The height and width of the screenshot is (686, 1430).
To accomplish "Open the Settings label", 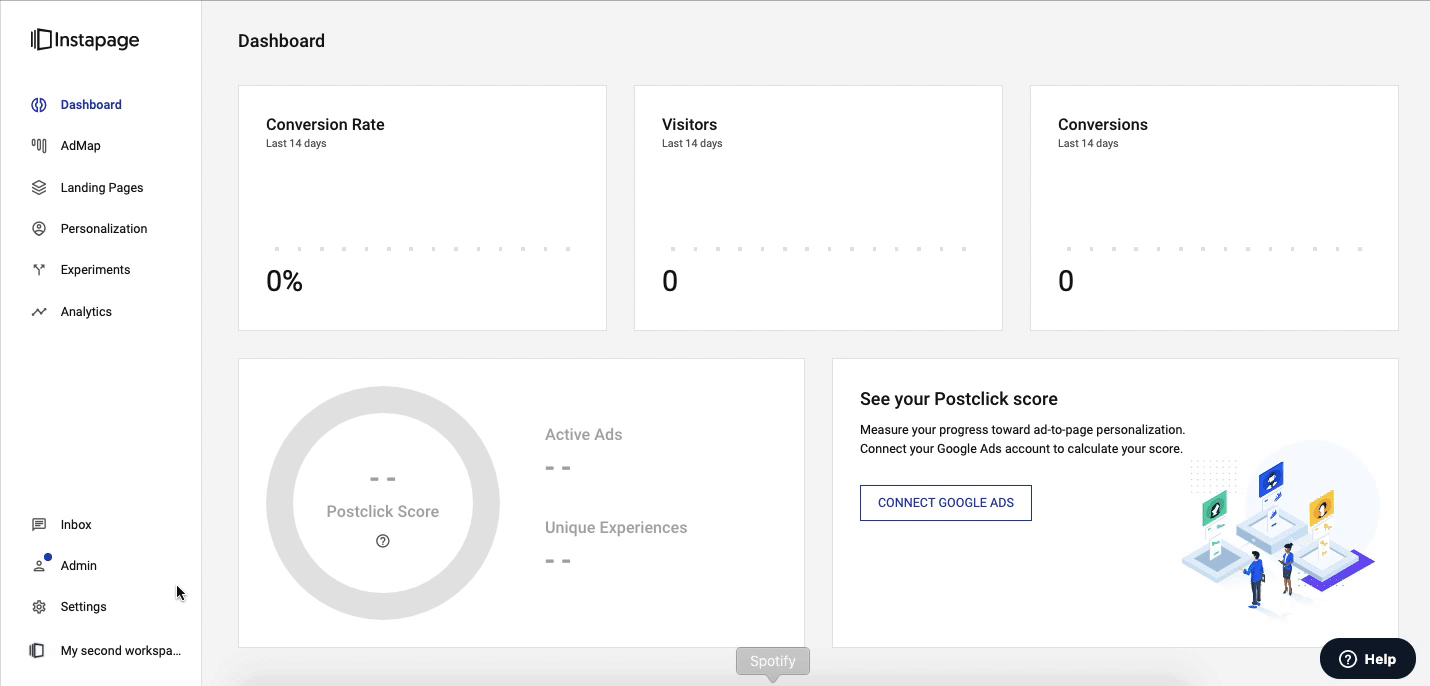I will click(83, 606).
